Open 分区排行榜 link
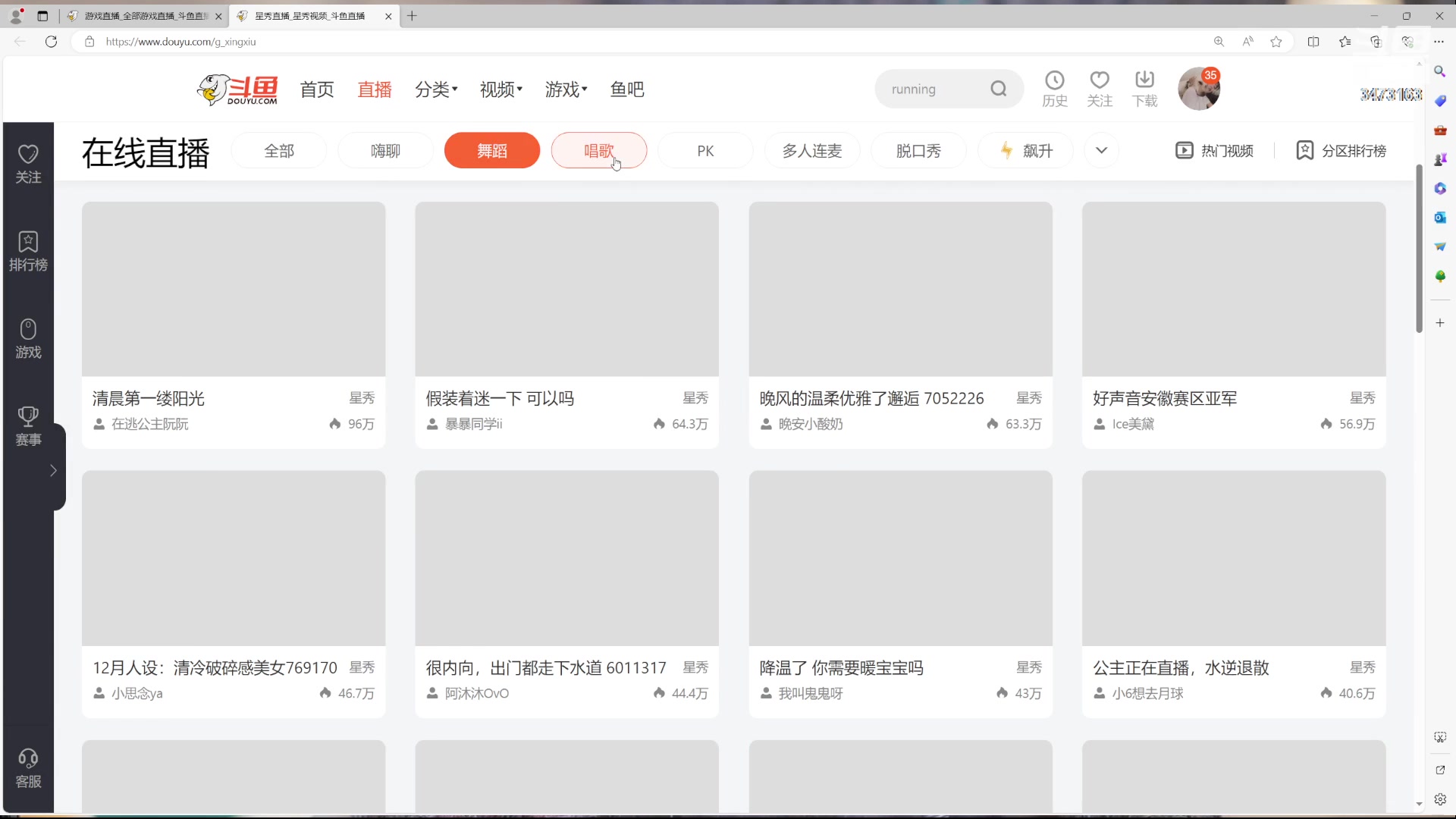This screenshot has width=1456, height=819. coord(1341,150)
